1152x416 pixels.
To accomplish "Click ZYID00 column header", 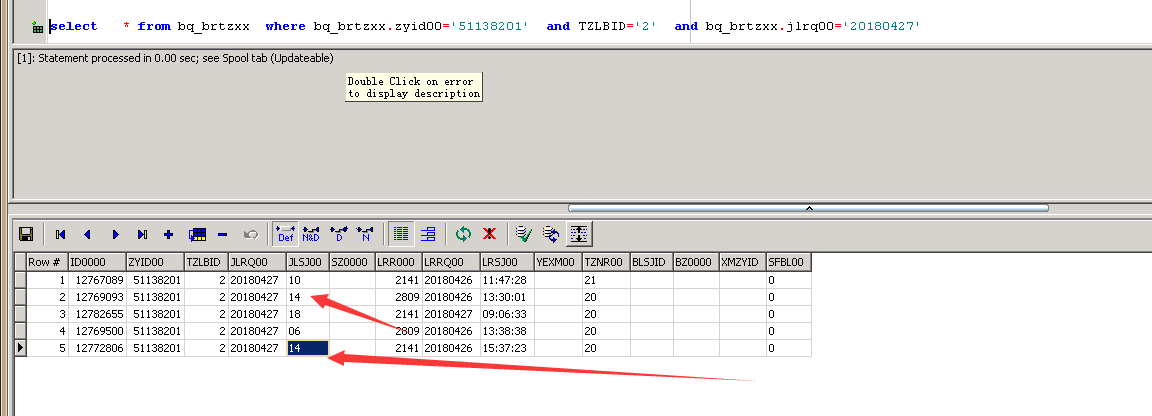I will click(x=154, y=262).
